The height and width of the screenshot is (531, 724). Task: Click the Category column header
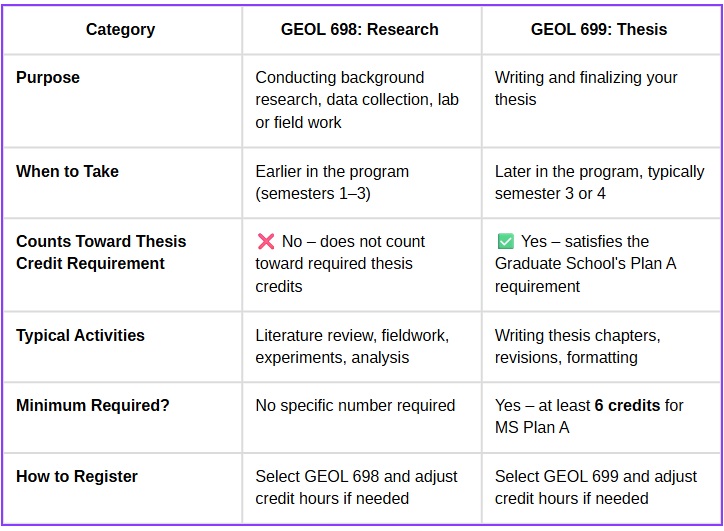120,29
